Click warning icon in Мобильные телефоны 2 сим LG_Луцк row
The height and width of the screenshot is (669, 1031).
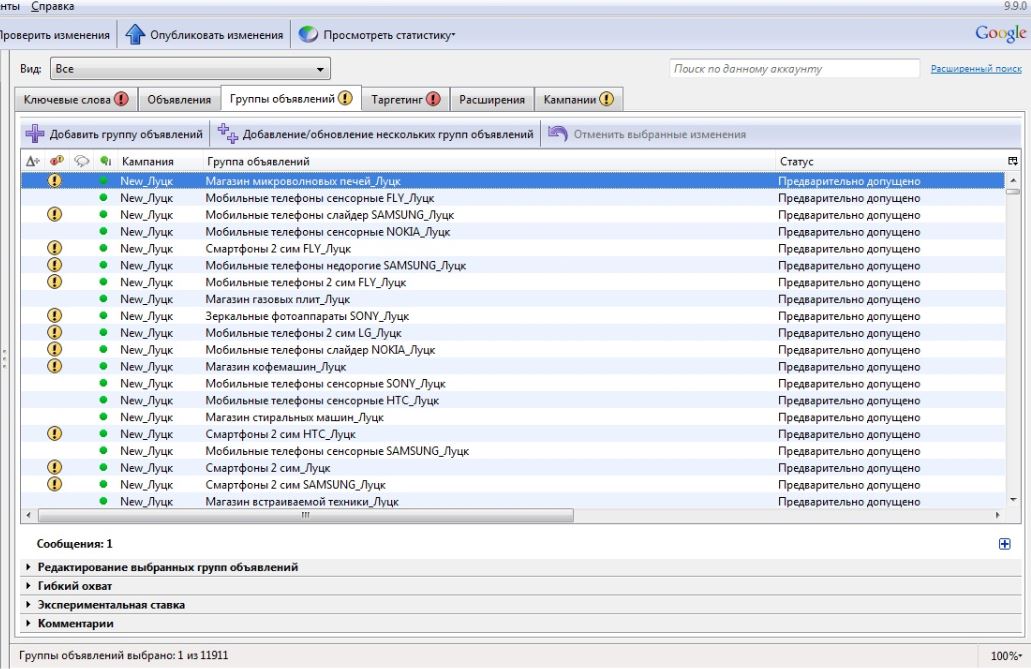[x=55, y=332]
